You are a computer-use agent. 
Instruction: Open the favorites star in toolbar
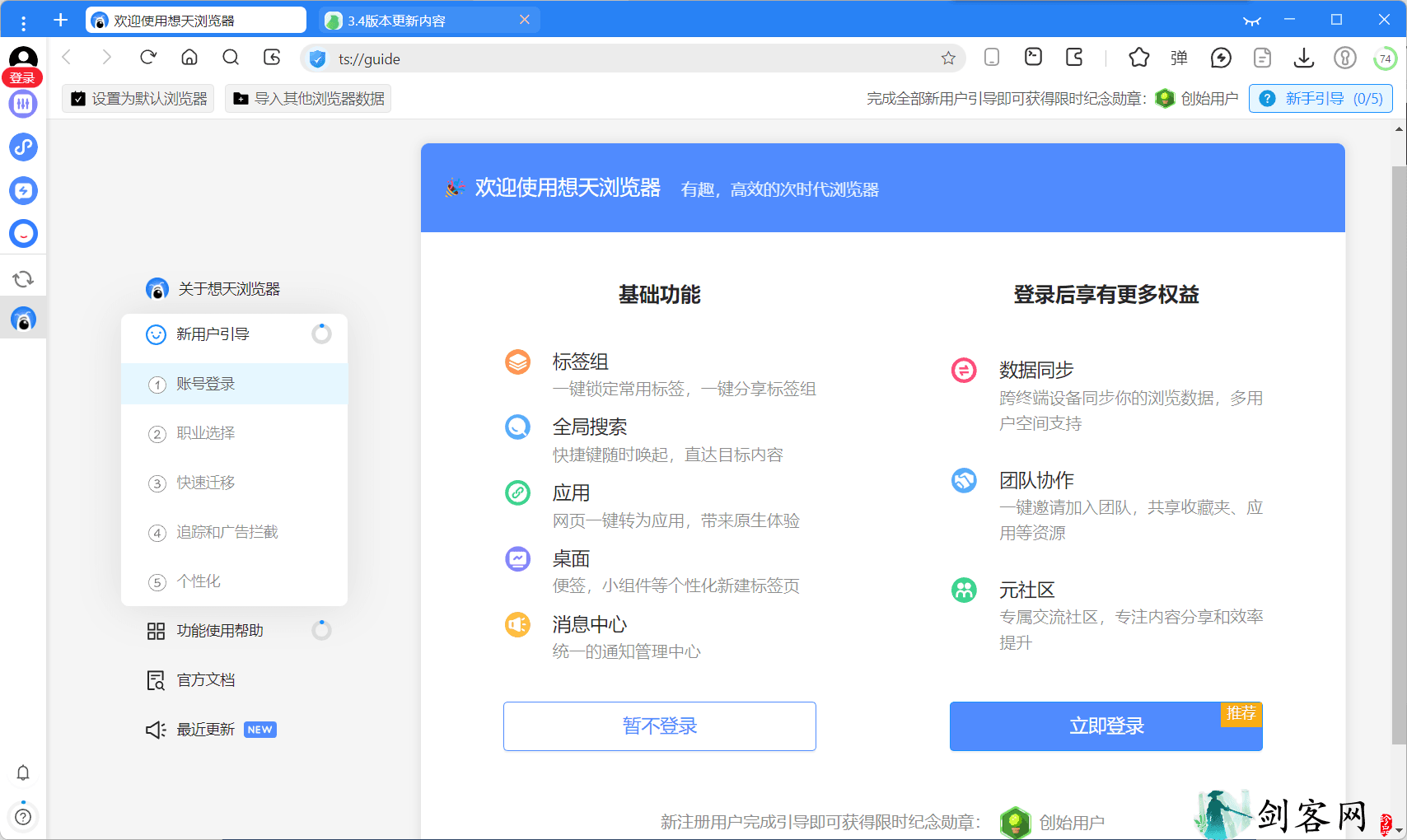click(x=1139, y=57)
